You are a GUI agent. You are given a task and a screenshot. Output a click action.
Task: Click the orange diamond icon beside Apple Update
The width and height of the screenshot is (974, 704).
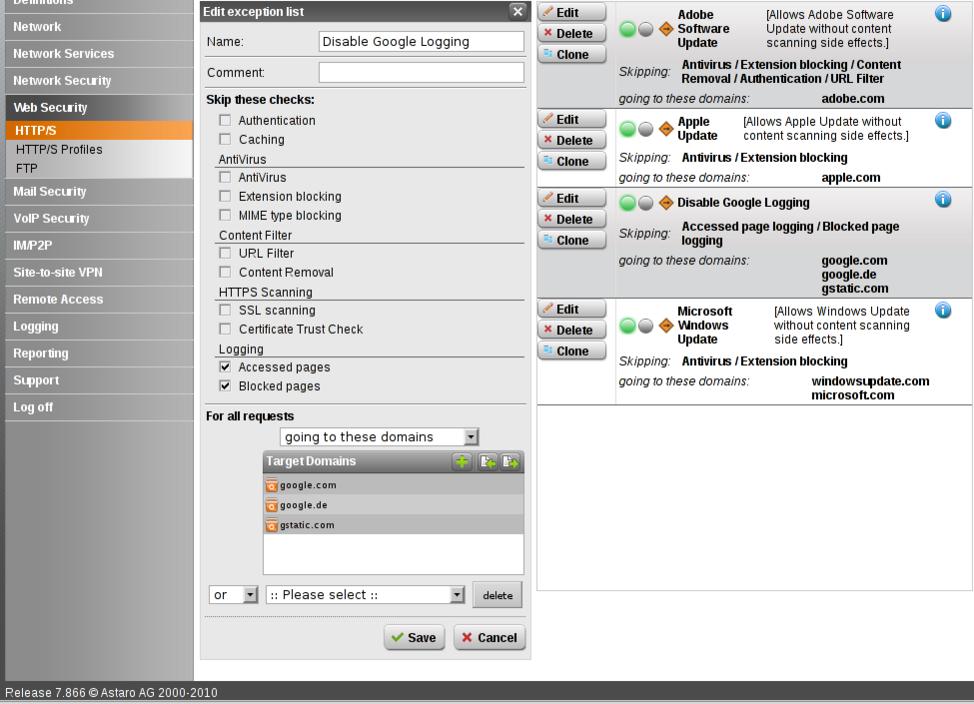[x=666, y=129]
